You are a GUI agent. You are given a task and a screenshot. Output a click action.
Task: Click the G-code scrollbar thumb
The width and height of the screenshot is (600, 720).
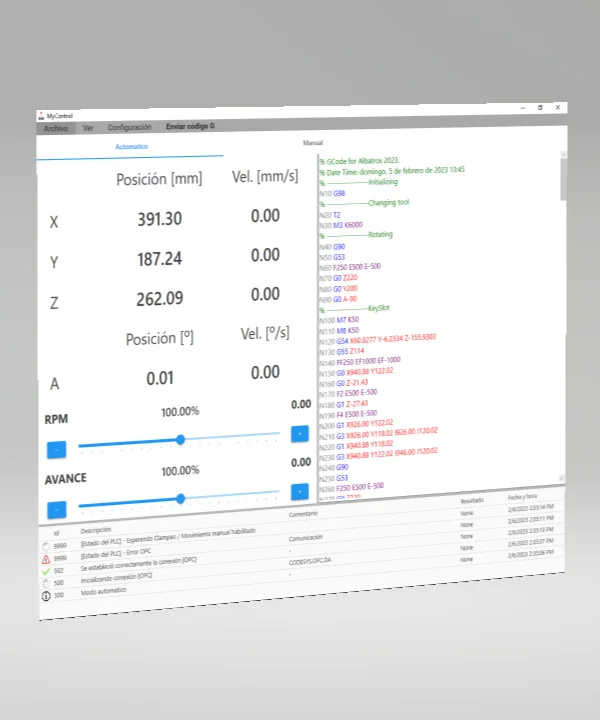pyautogui.click(x=563, y=179)
